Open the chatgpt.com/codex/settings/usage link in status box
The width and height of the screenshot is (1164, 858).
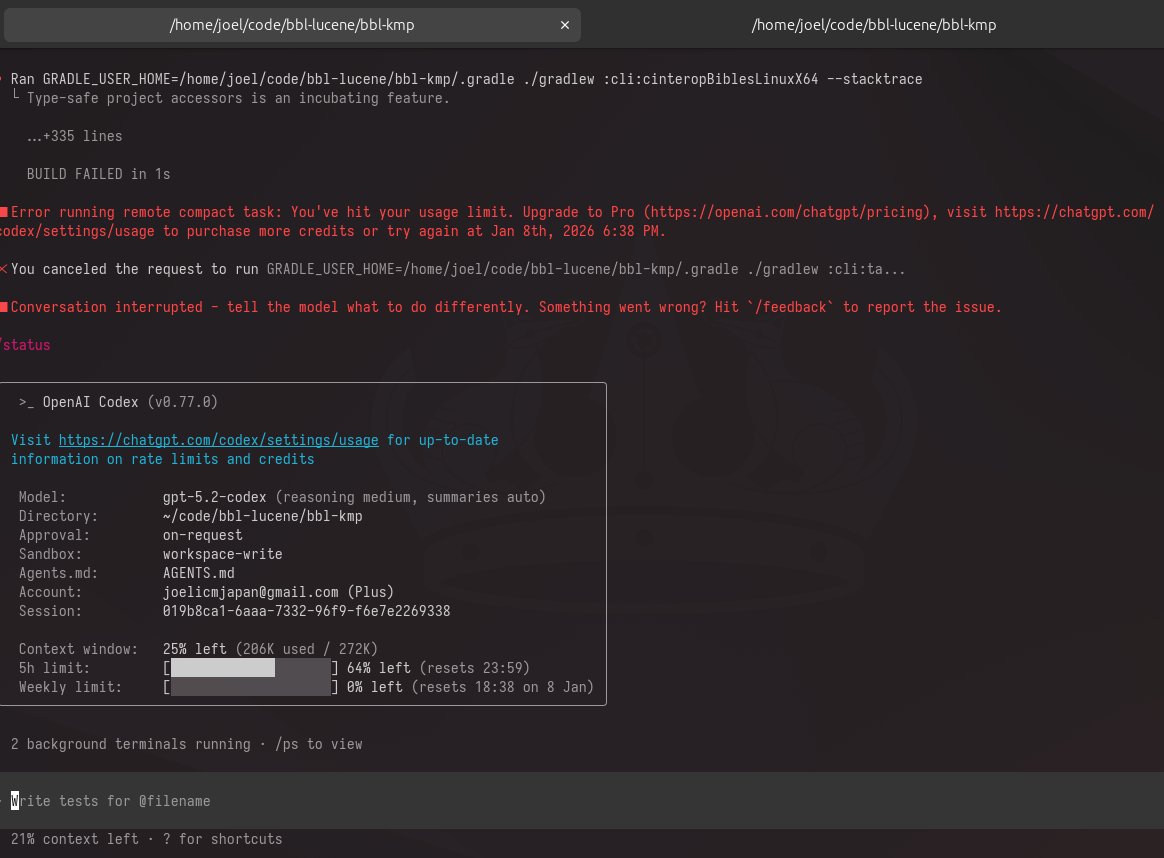click(x=218, y=440)
